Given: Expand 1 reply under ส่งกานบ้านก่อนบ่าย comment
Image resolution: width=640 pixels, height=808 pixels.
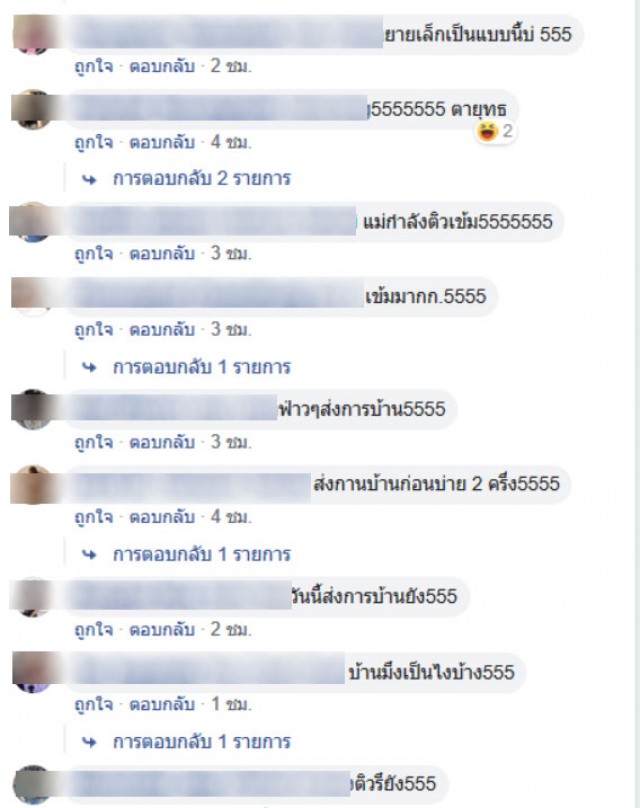Looking at the screenshot, I should coord(201,554).
